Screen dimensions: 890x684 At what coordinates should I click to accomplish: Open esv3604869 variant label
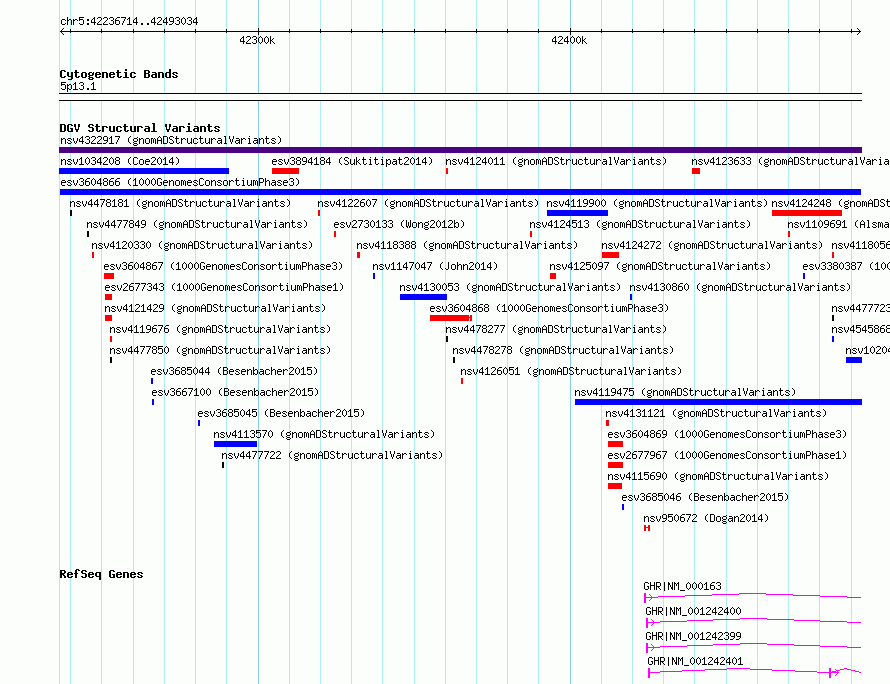[727, 434]
